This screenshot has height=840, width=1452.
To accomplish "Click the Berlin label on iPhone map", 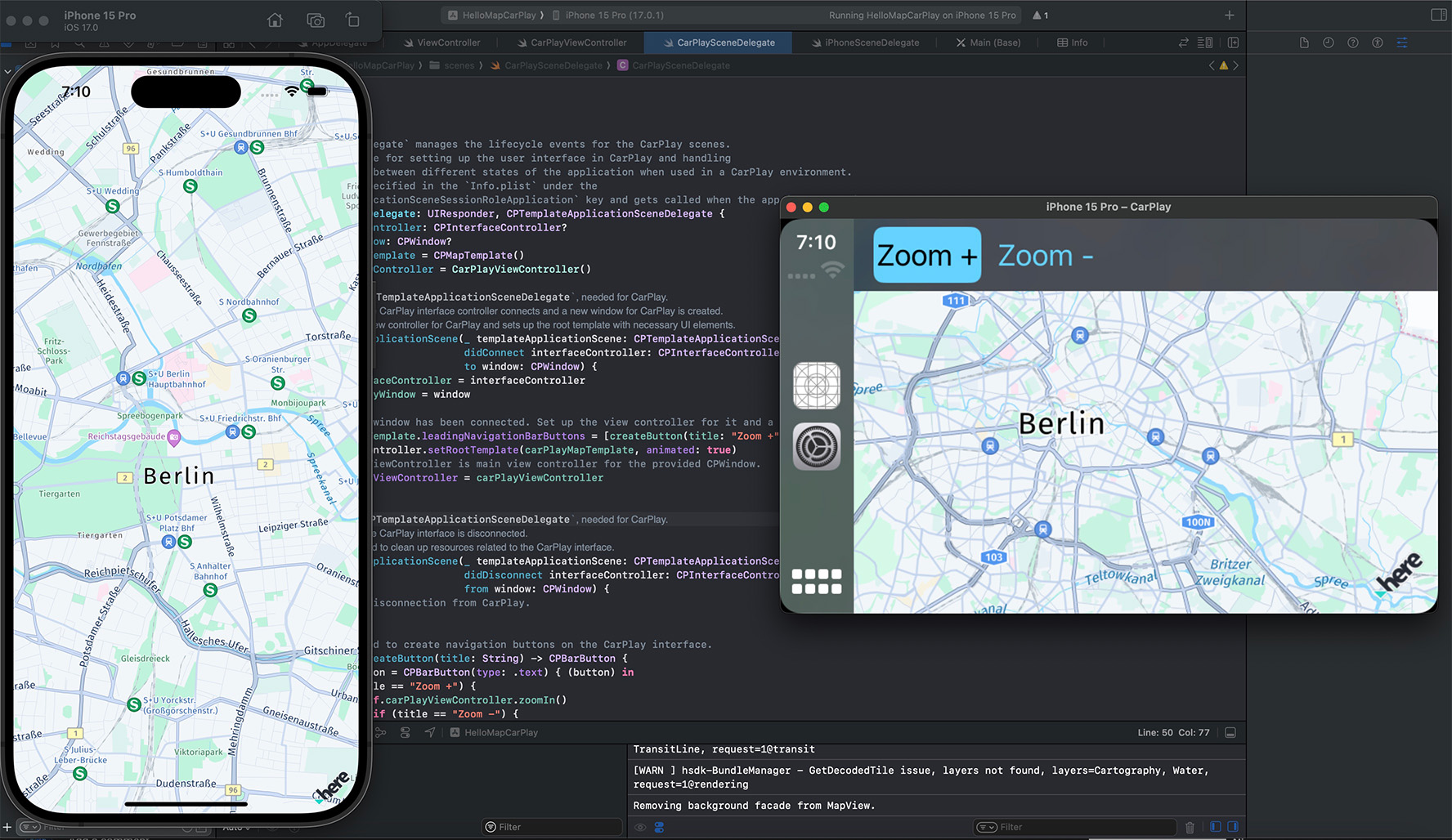I will coord(178,476).
